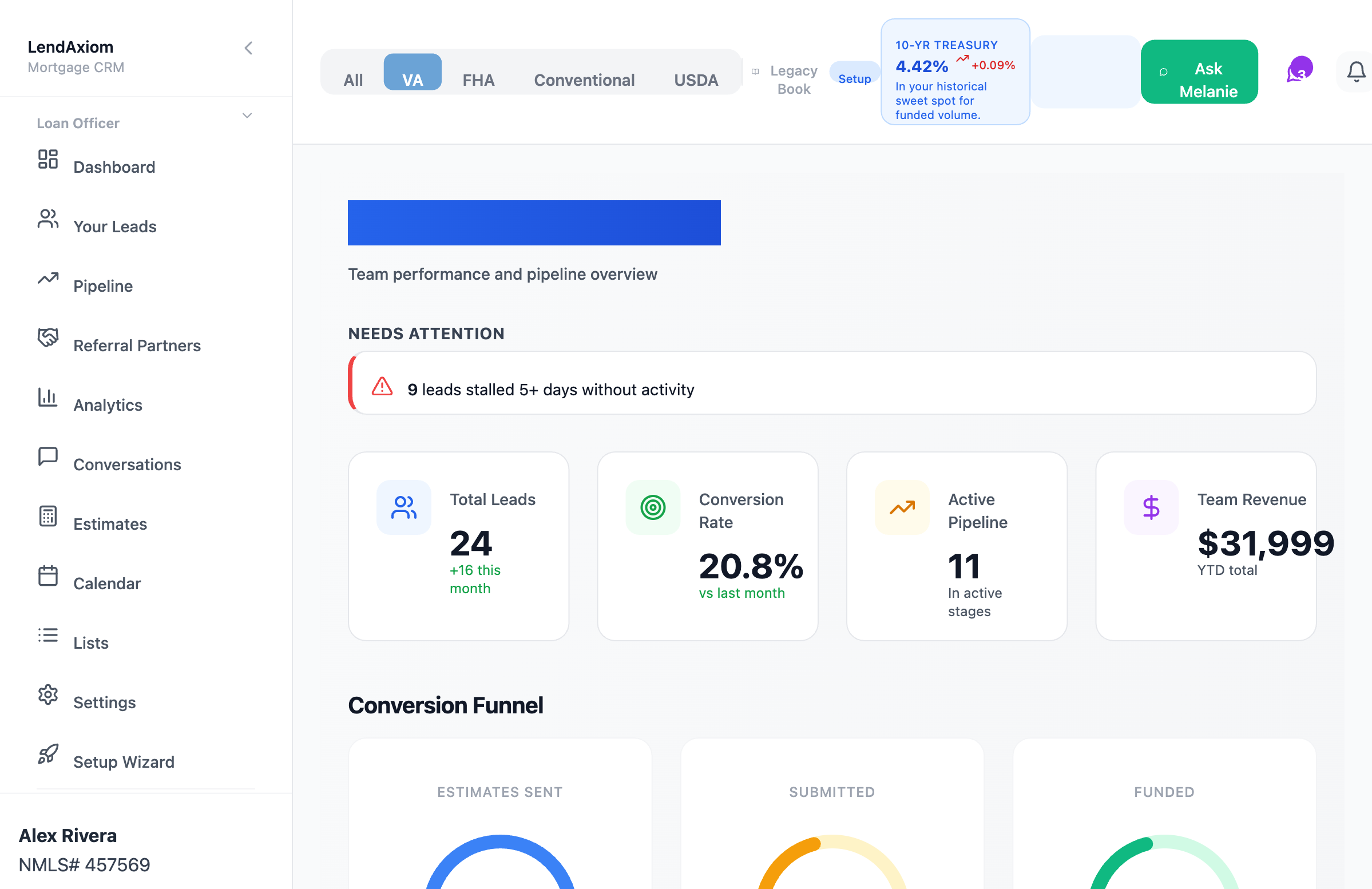Click the NEEDS ATTENTION heading
Screen dimensions: 1372x889
pyautogui.click(x=426, y=333)
